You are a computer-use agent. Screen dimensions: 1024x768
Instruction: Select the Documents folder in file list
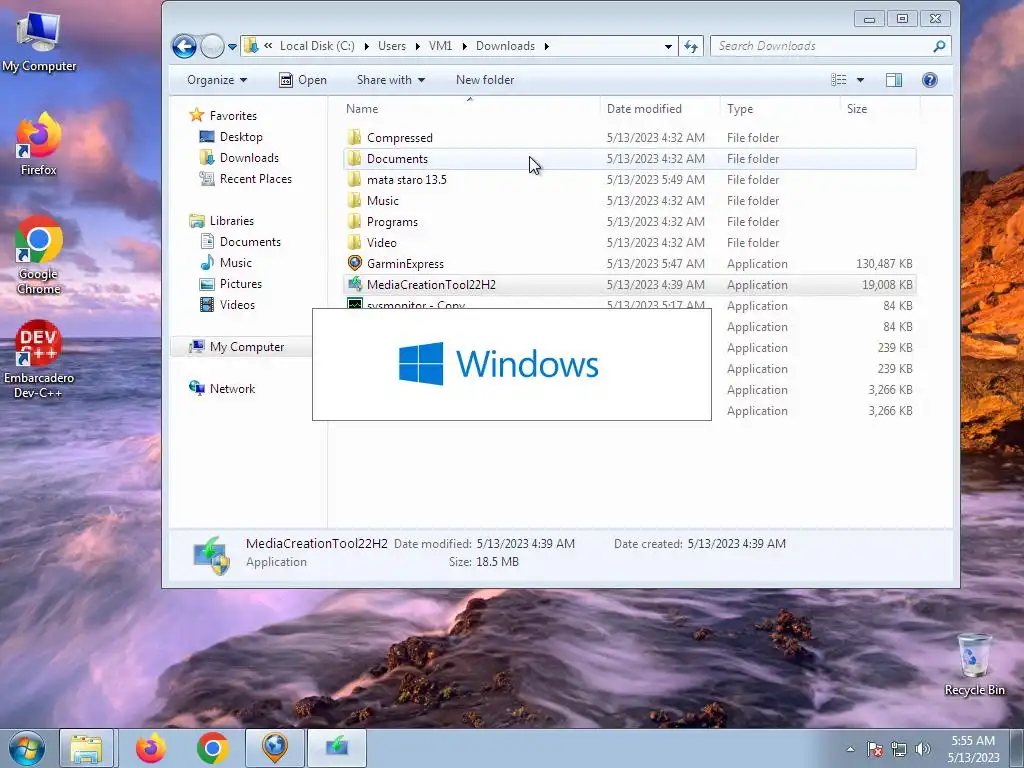coord(630,159)
